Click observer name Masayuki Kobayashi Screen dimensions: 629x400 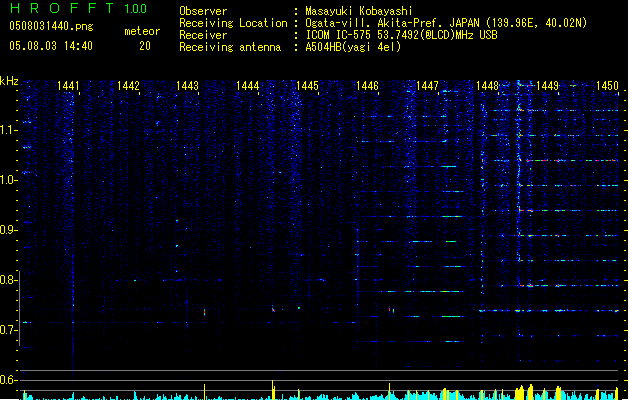[x=359, y=11]
